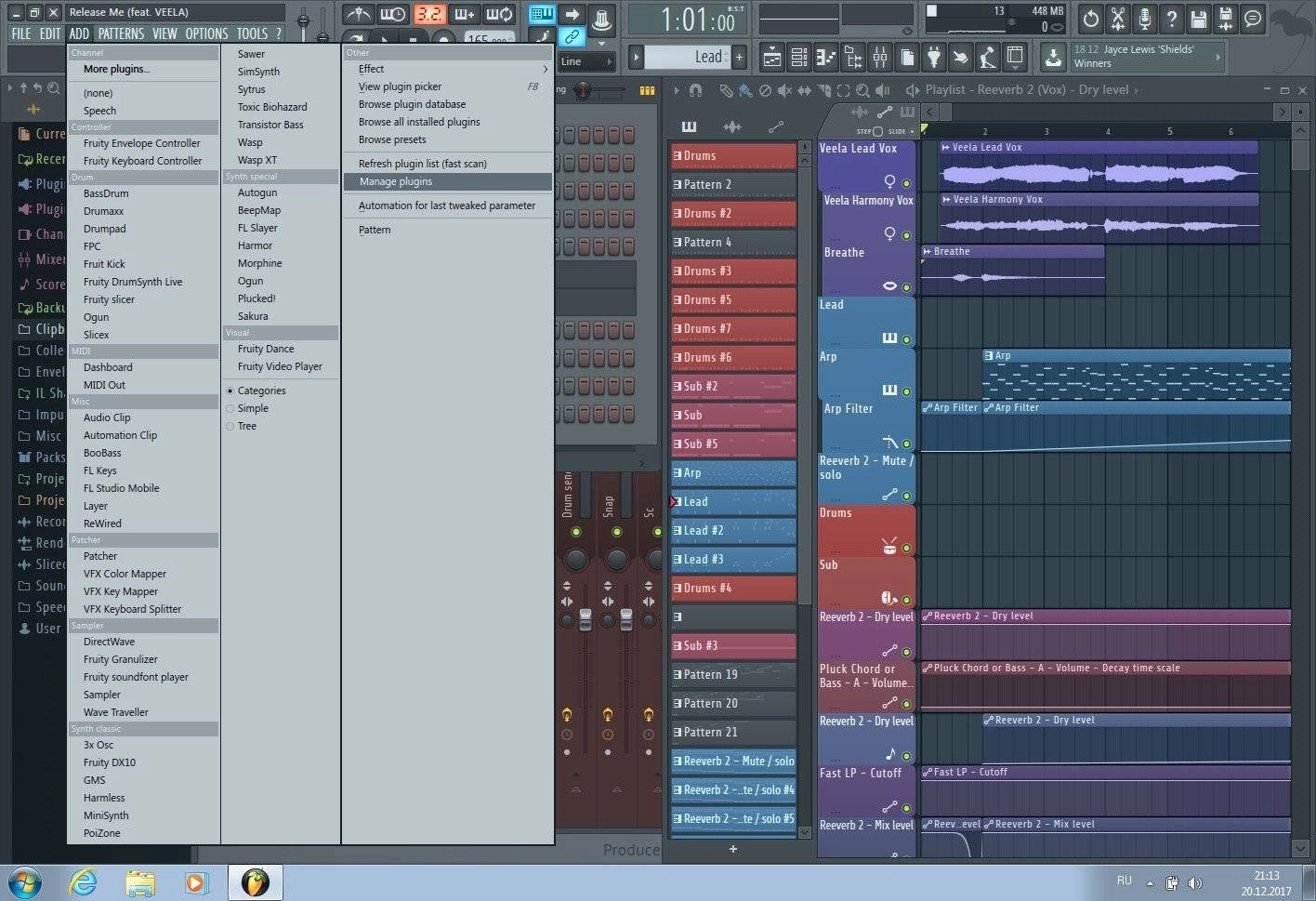Expand the Effect submenu arrow
1316x901 pixels.
[546, 69]
